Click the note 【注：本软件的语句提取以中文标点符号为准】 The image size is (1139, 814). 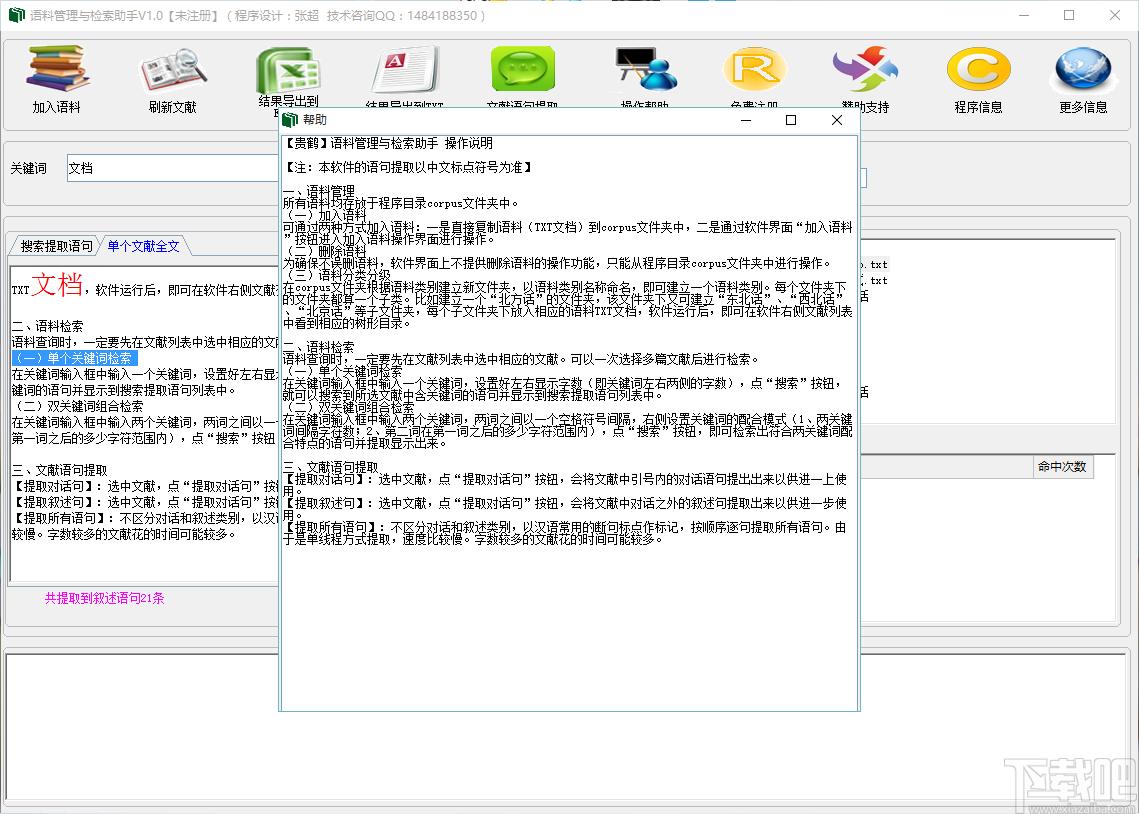pos(408,167)
